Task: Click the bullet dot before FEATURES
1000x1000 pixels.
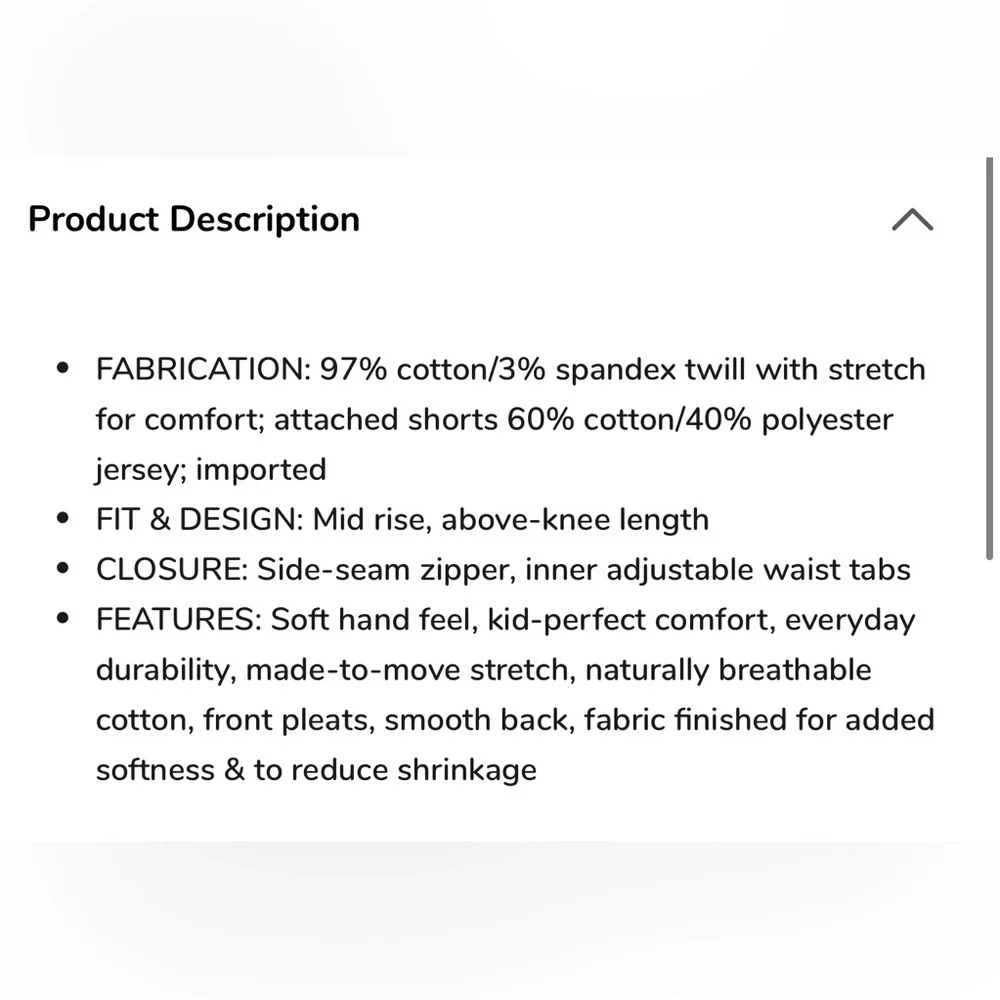Action: pos(62,618)
